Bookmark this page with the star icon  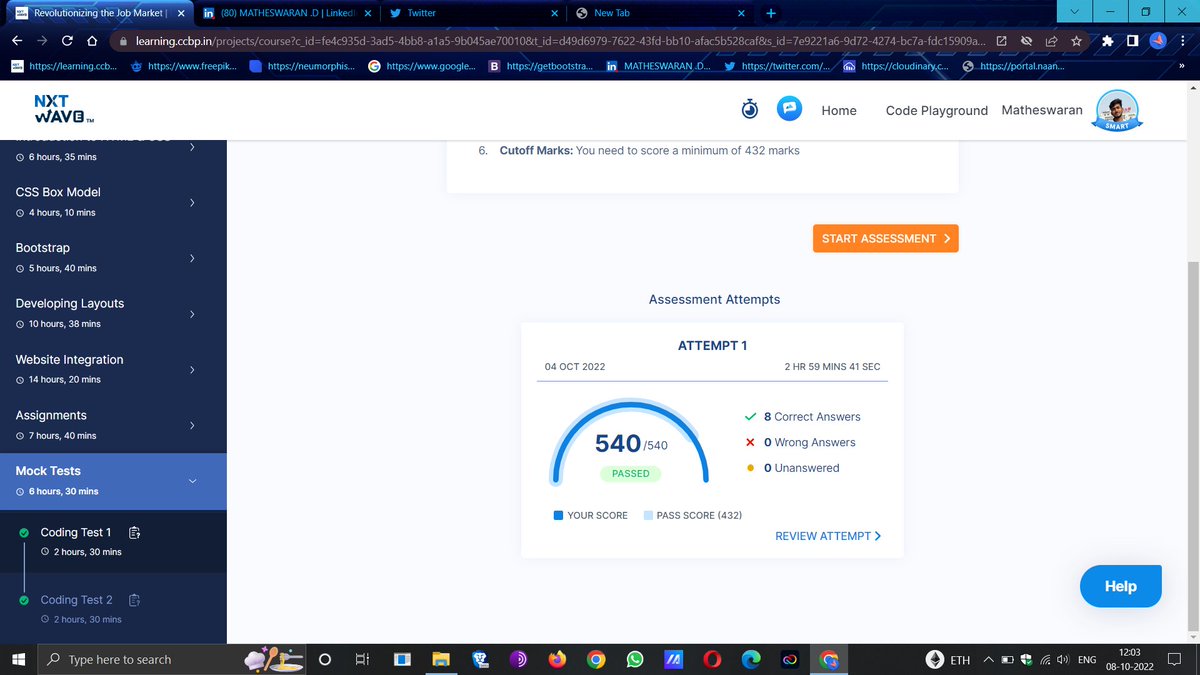[1076, 41]
